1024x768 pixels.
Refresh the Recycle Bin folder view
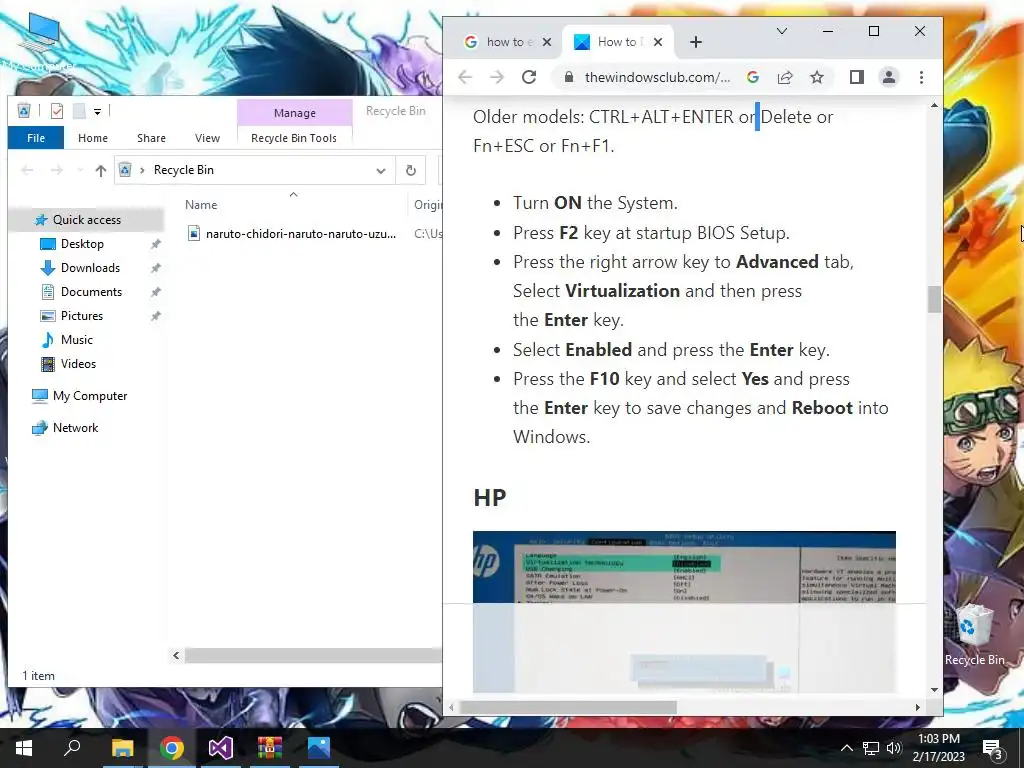(411, 170)
